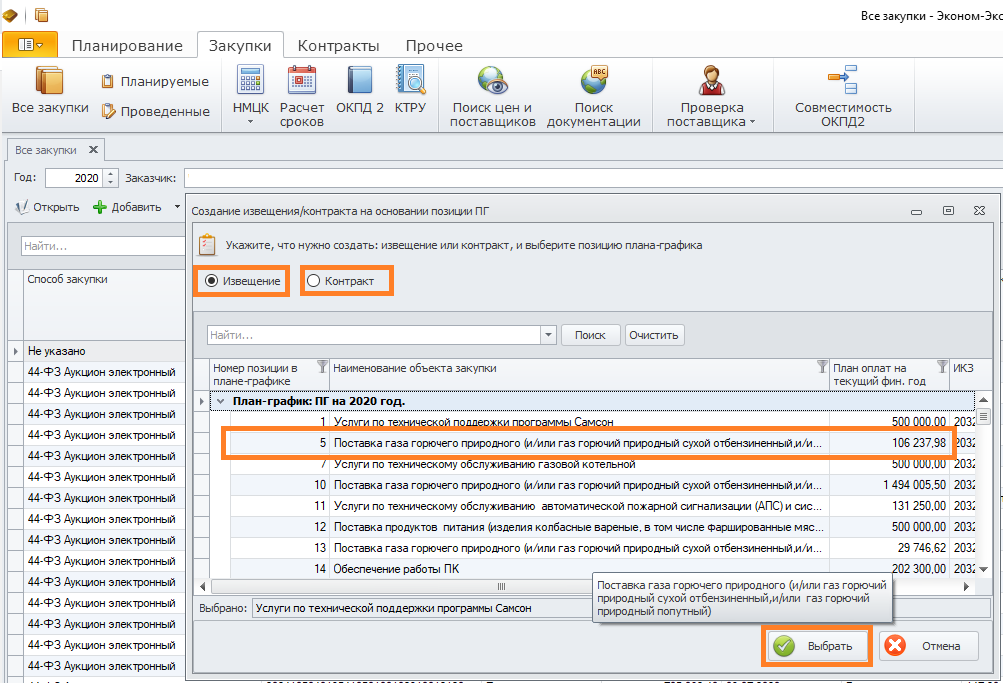Viewport: 1003px width, 683px height.
Task: Expand the Добавить dropdown arrow
Action: pos(177,207)
